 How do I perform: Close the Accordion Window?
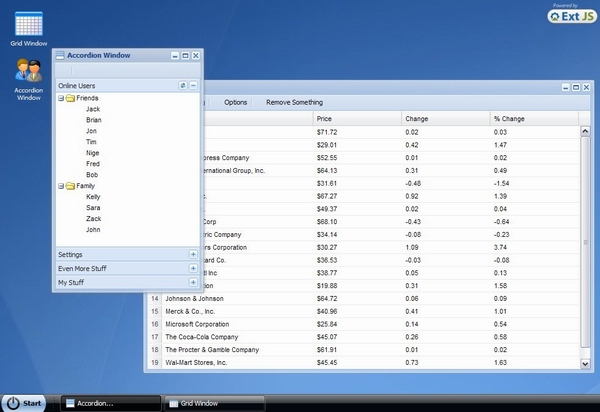click(196, 56)
